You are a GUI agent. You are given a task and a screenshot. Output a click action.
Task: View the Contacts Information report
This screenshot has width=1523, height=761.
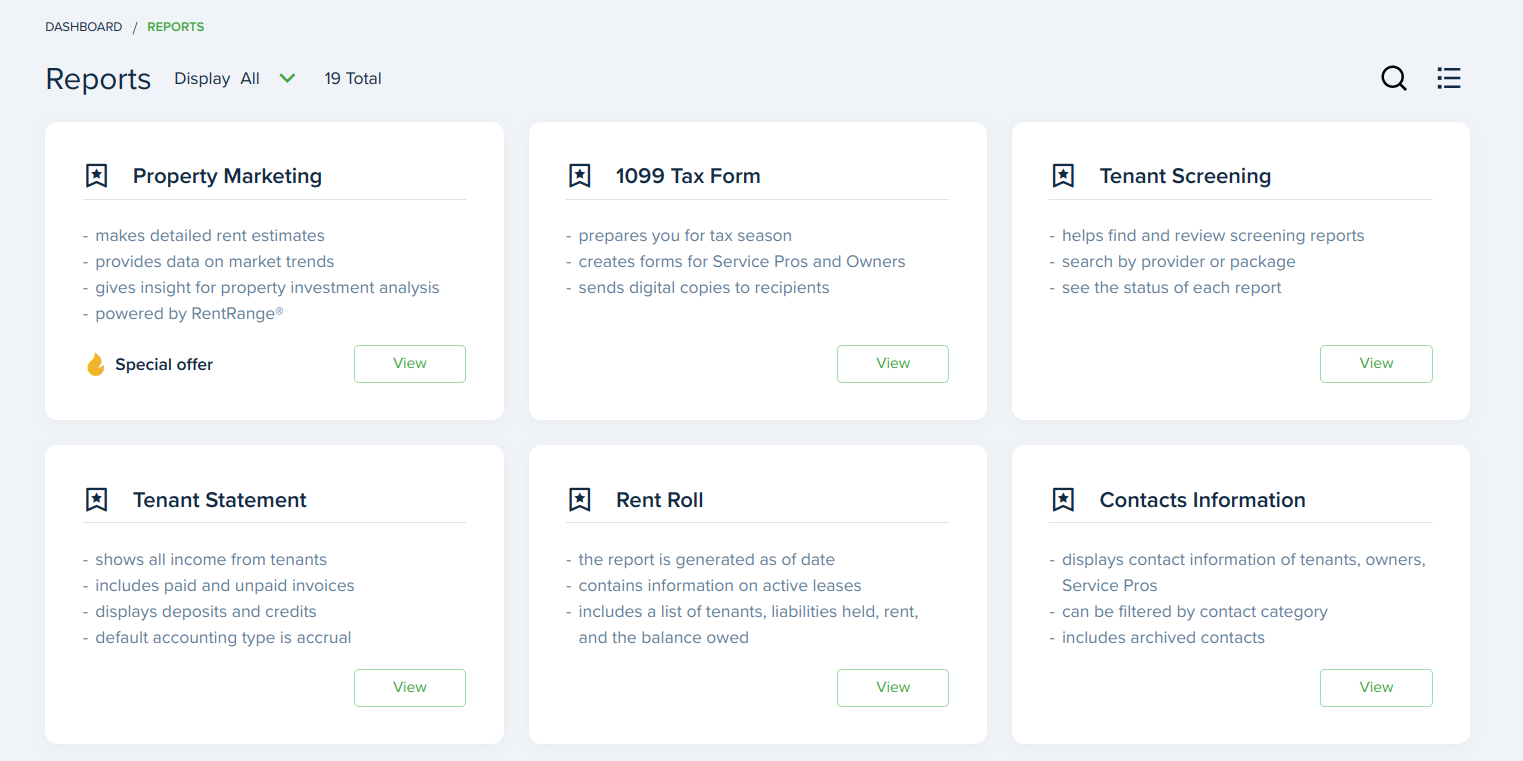[1375, 688]
